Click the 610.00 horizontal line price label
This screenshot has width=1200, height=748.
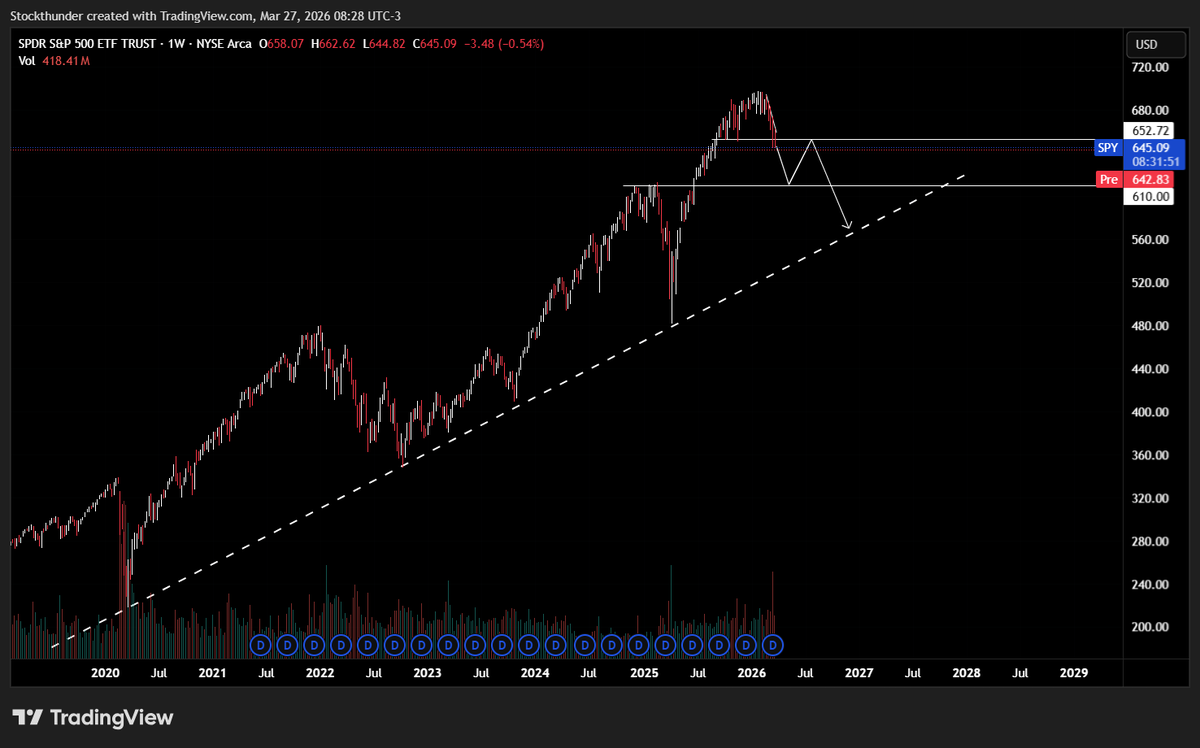pos(1148,197)
